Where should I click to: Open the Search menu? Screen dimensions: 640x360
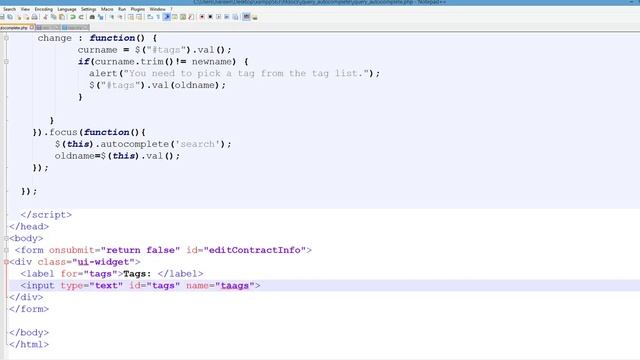[x=9, y=9]
